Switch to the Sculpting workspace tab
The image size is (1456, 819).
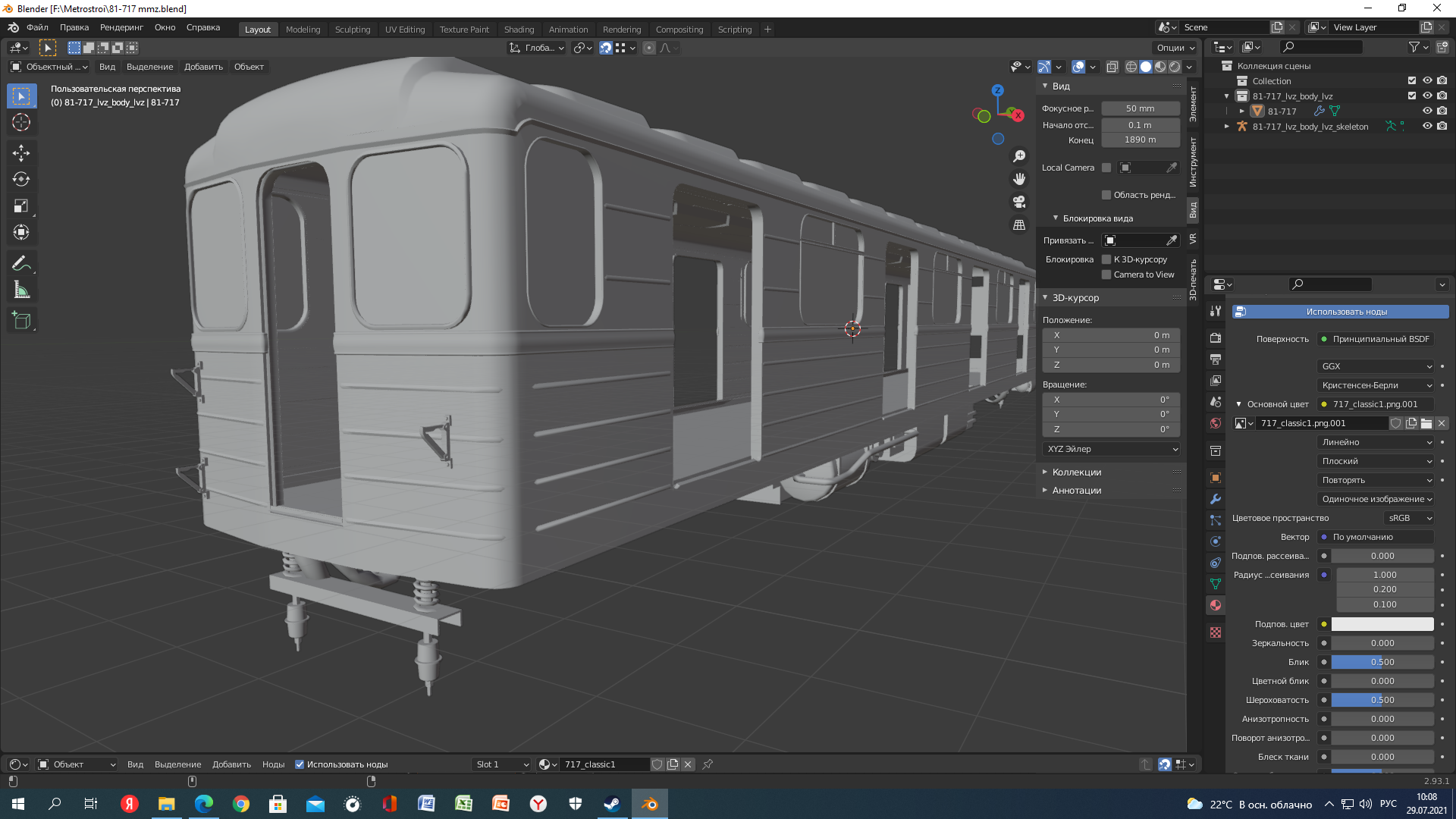tap(353, 30)
